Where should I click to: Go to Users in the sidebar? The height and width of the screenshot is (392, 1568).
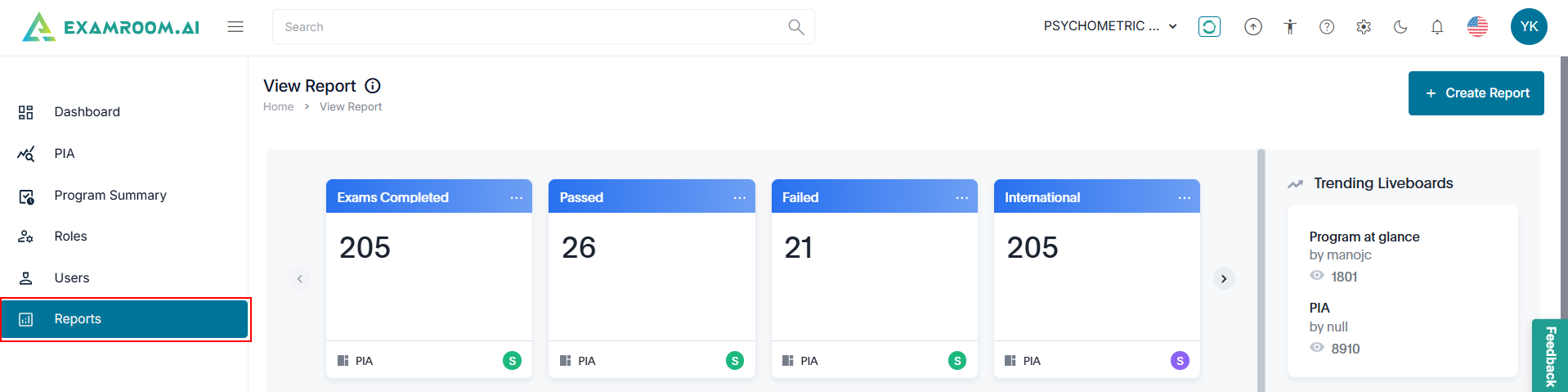tap(72, 278)
